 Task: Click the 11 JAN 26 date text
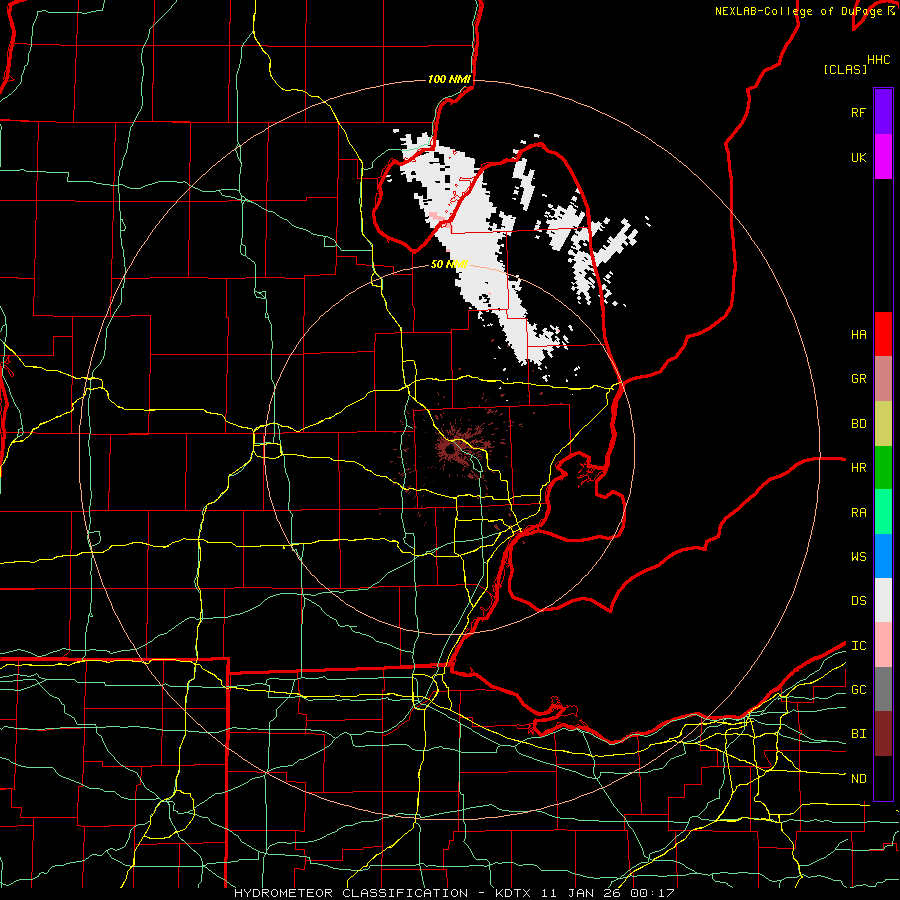pos(581,893)
